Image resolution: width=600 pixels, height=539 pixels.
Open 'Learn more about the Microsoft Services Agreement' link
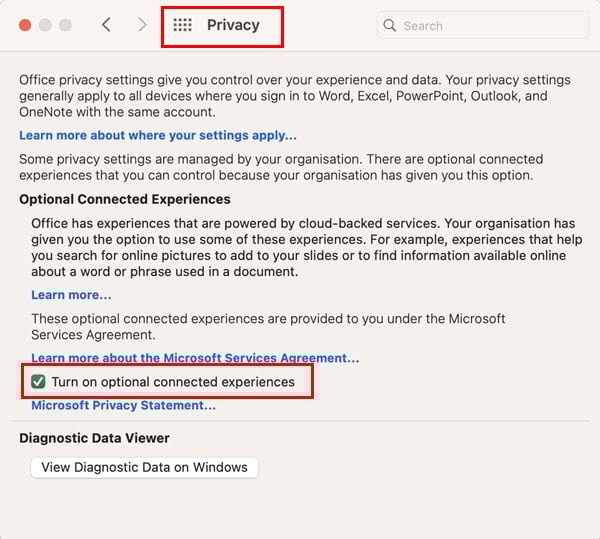(x=195, y=358)
